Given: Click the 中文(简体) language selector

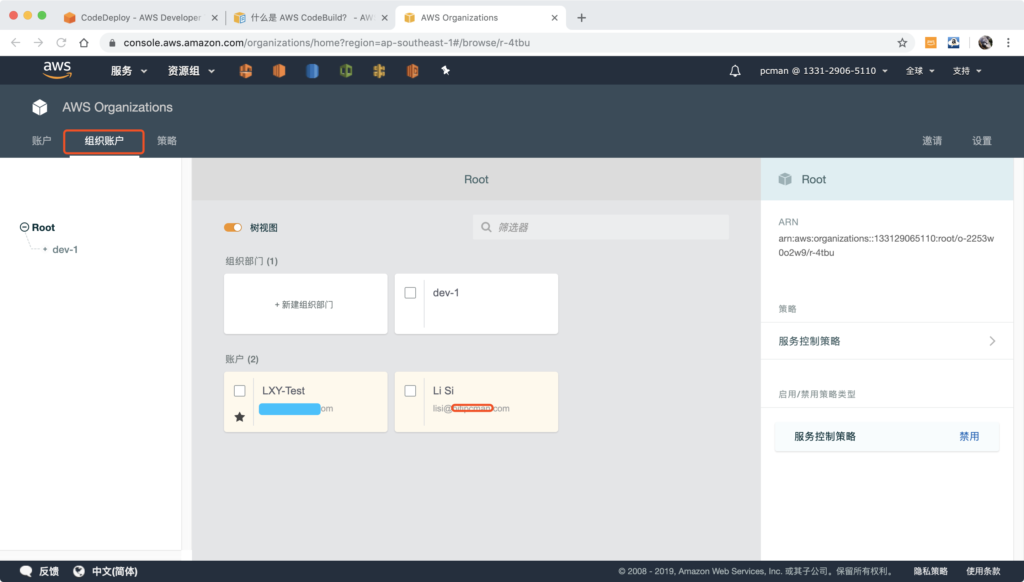Looking at the screenshot, I should click(114, 571).
